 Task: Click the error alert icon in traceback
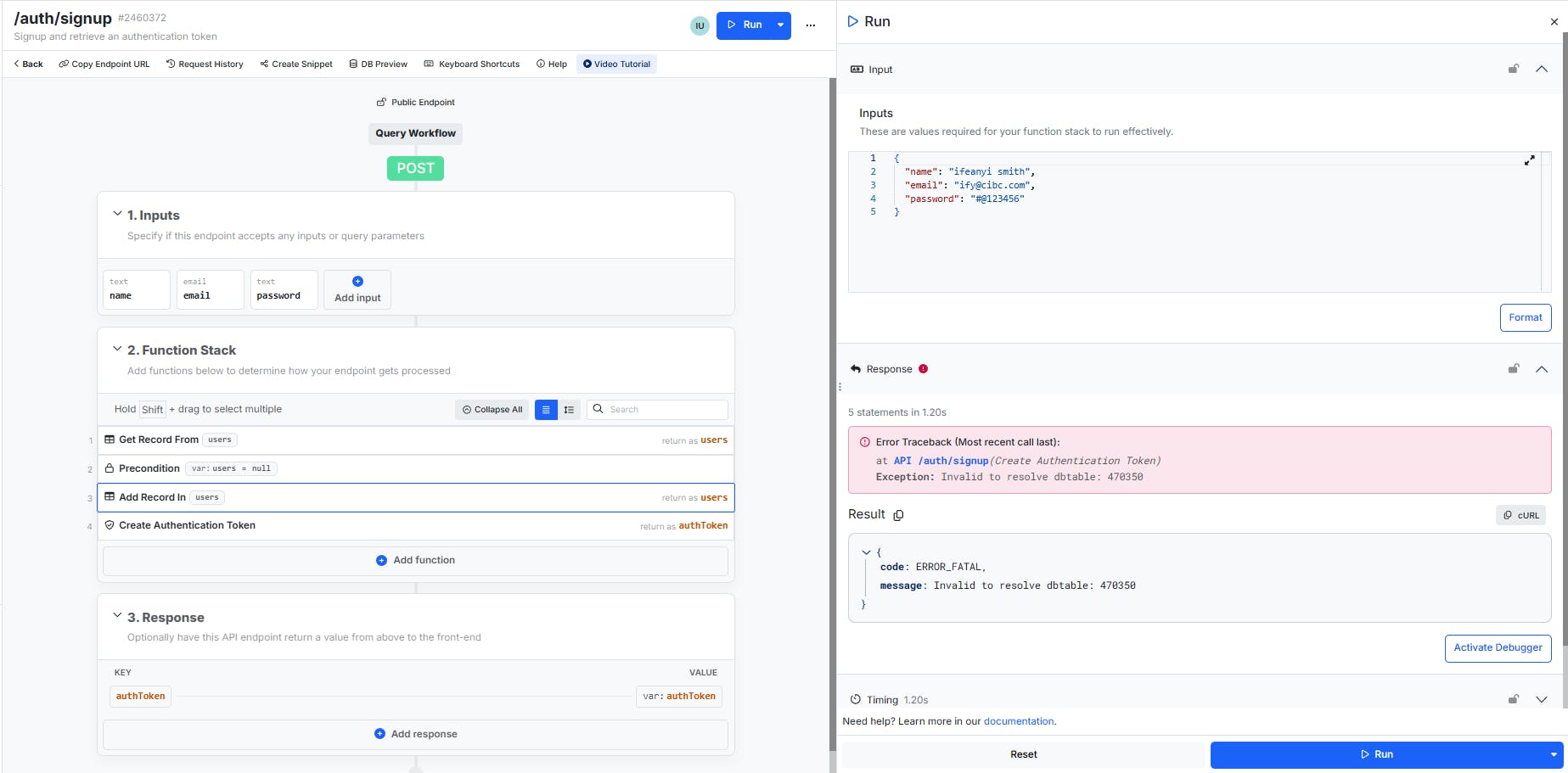865,442
